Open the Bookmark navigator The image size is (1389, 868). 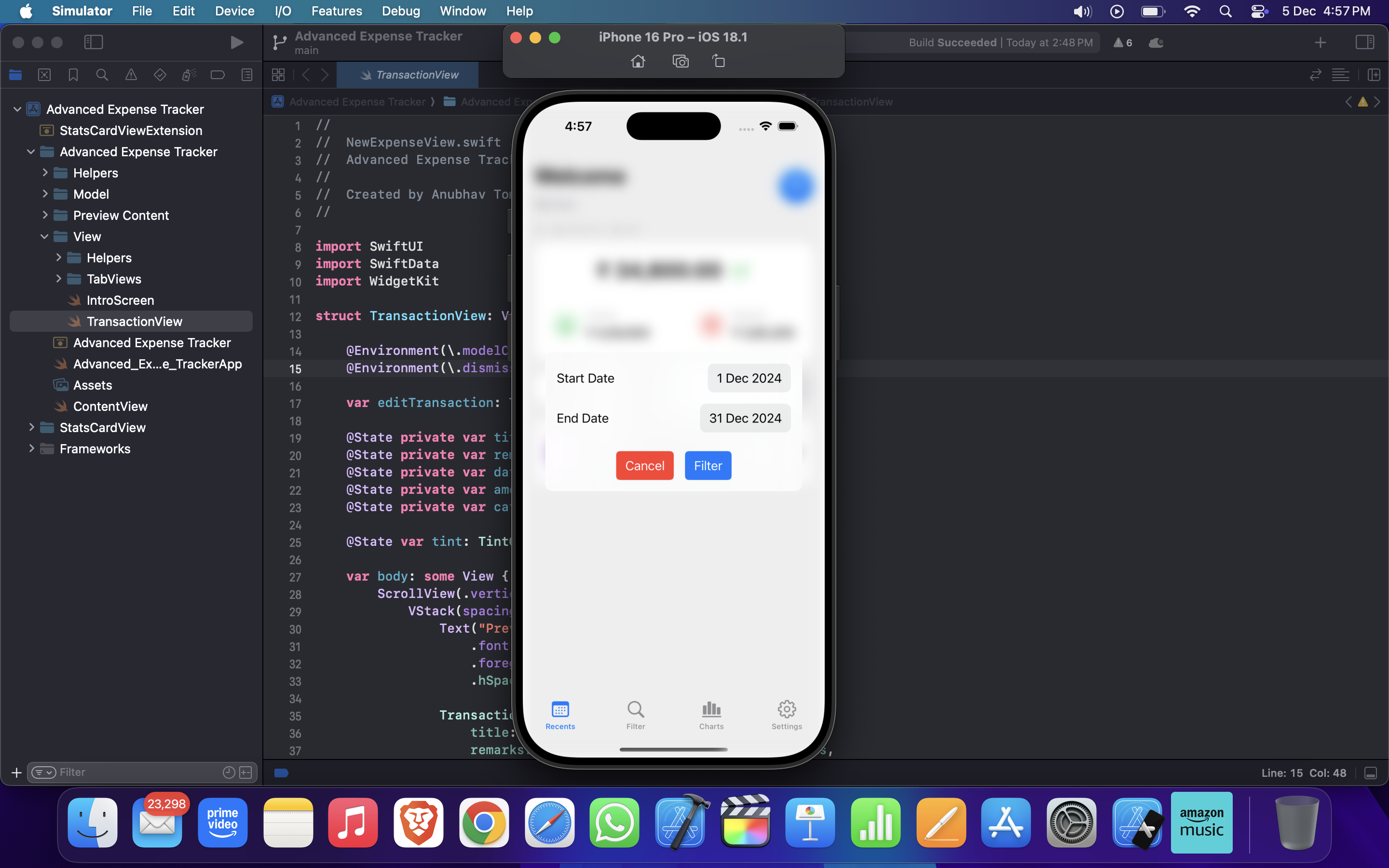[73, 75]
